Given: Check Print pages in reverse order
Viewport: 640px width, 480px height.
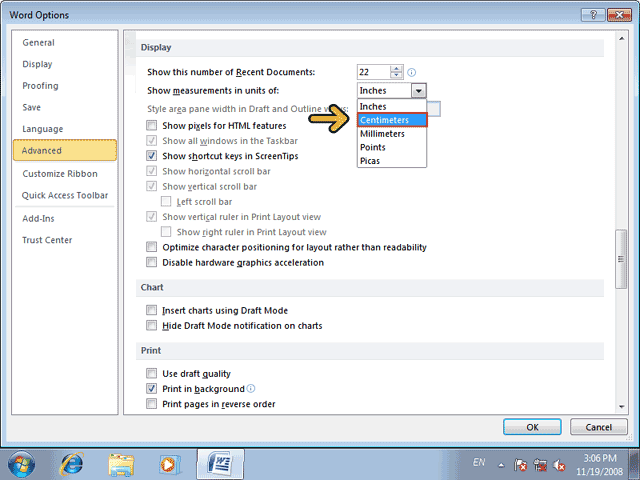Looking at the screenshot, I should (x=151, y=404).
